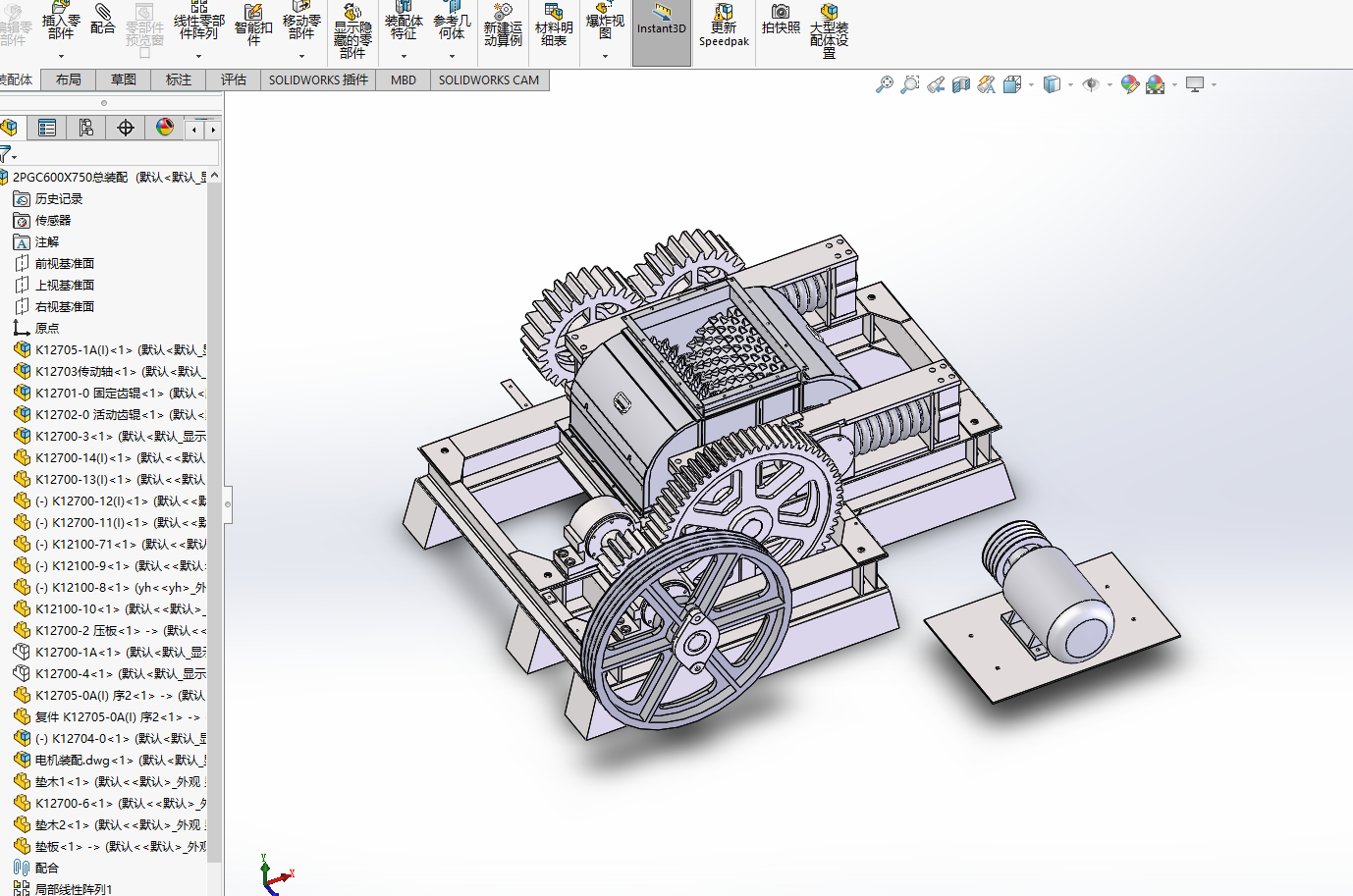Viewport: 1353px width, 896px height.
Task: Select K12703传动轴<1> component
Action: 110,371
